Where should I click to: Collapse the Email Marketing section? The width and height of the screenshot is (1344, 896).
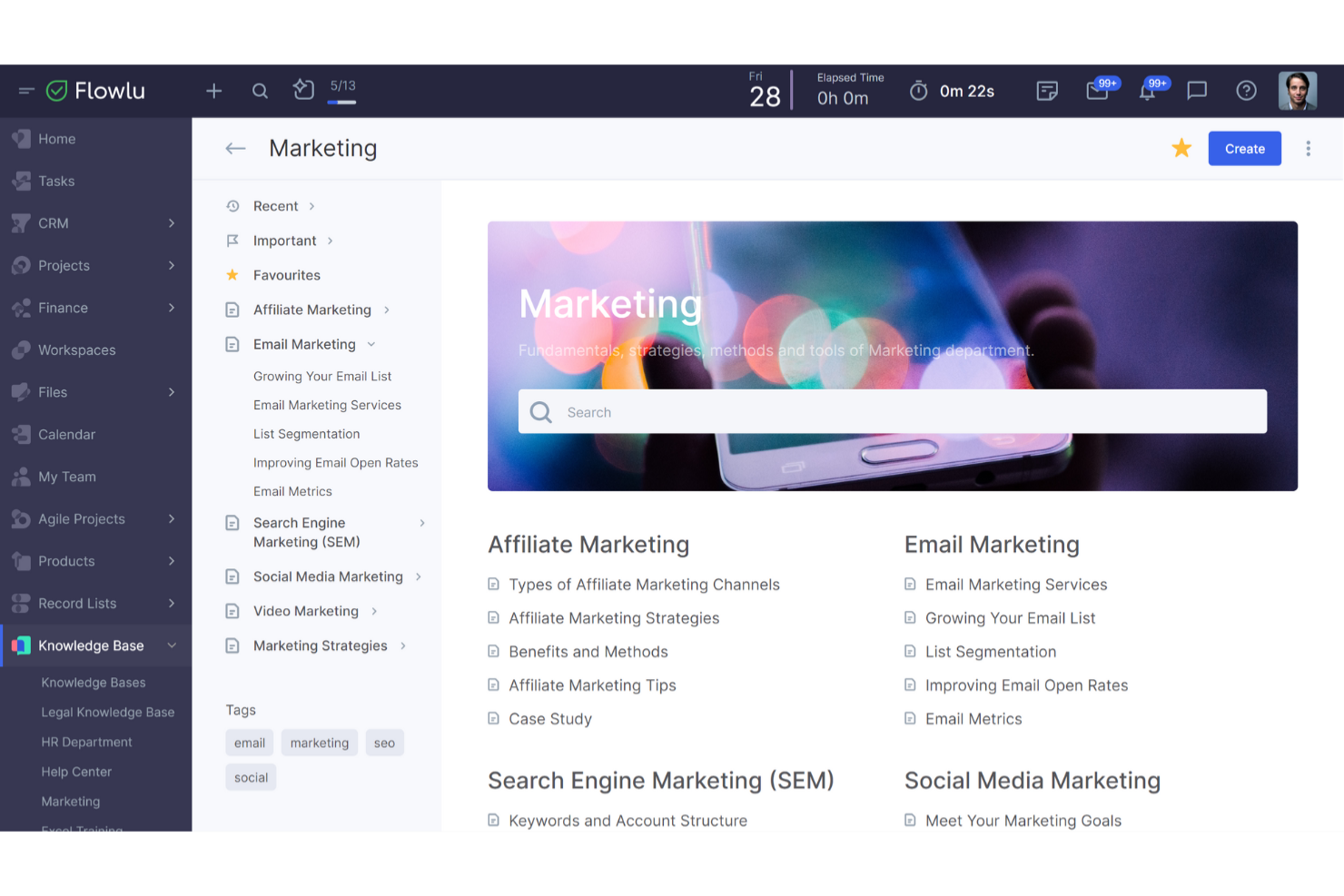point(371,345)
